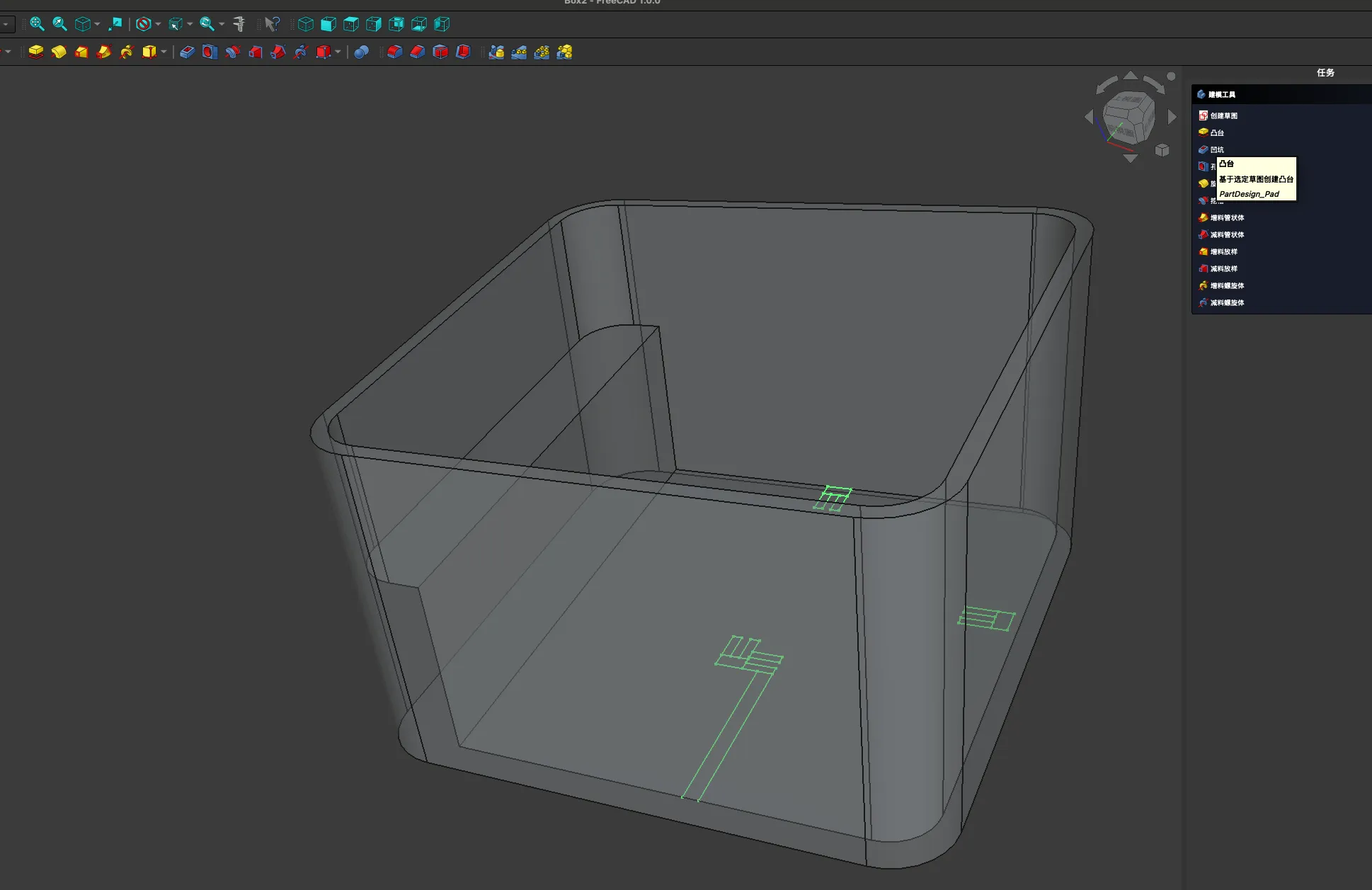
Task: Click 创建草图 in the task panel
Action: tap(1223, 115)
